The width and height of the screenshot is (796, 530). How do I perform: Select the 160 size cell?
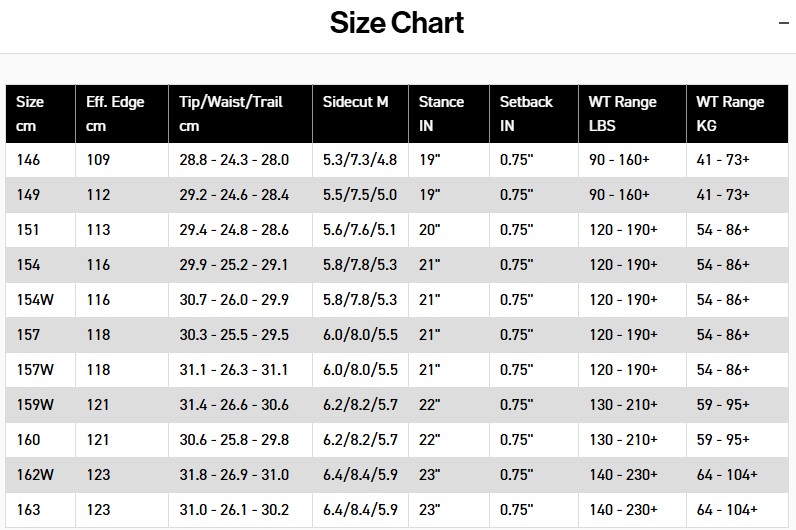[x=29, y=440]
